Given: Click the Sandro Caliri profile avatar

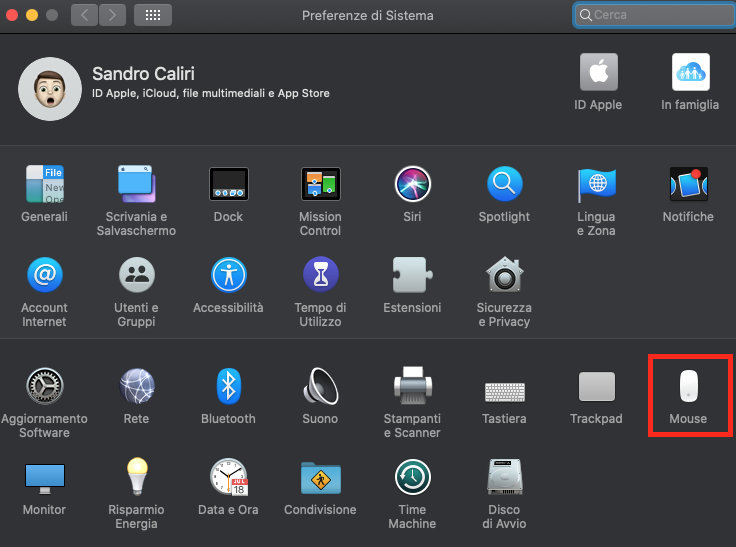Looking at the screenshot, I should click(50, 89).
